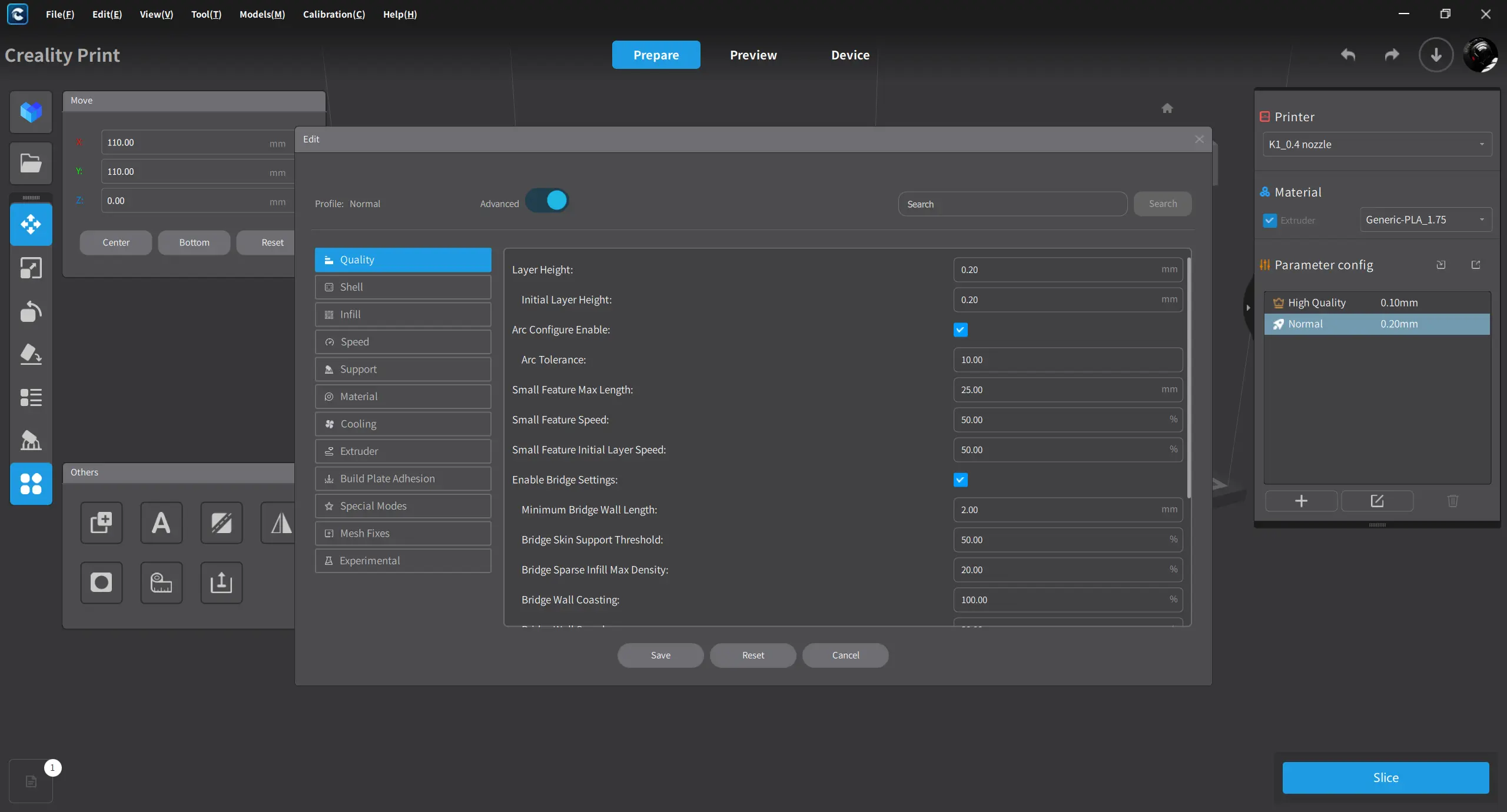Select the lay-flat face tool icon

tap(31, 354)
